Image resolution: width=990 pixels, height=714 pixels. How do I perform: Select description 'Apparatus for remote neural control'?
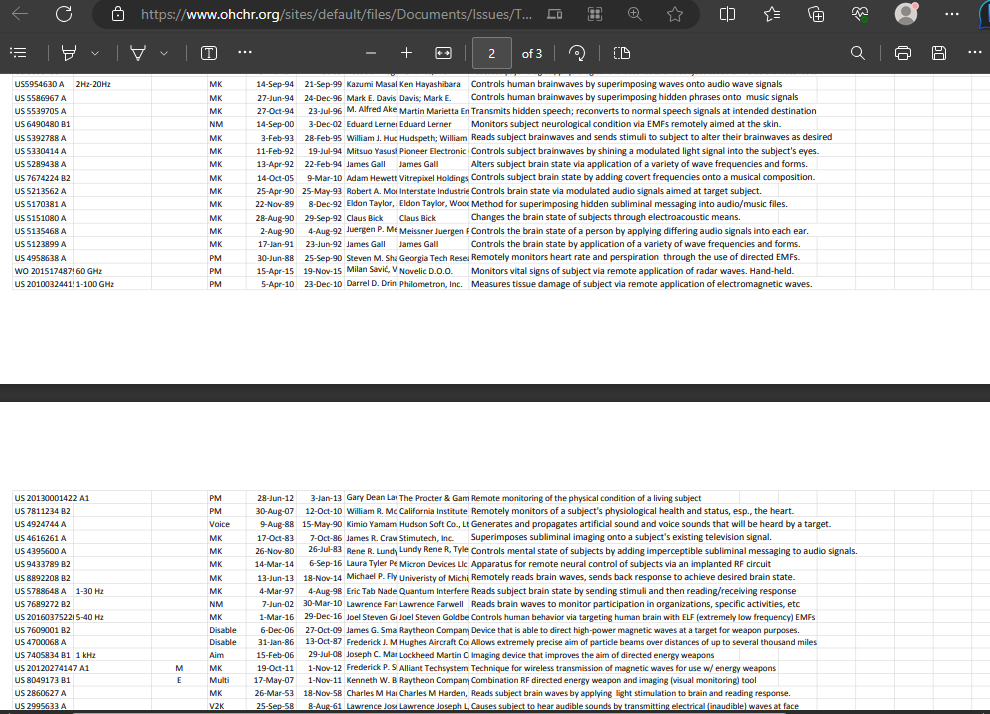[621, 564]
